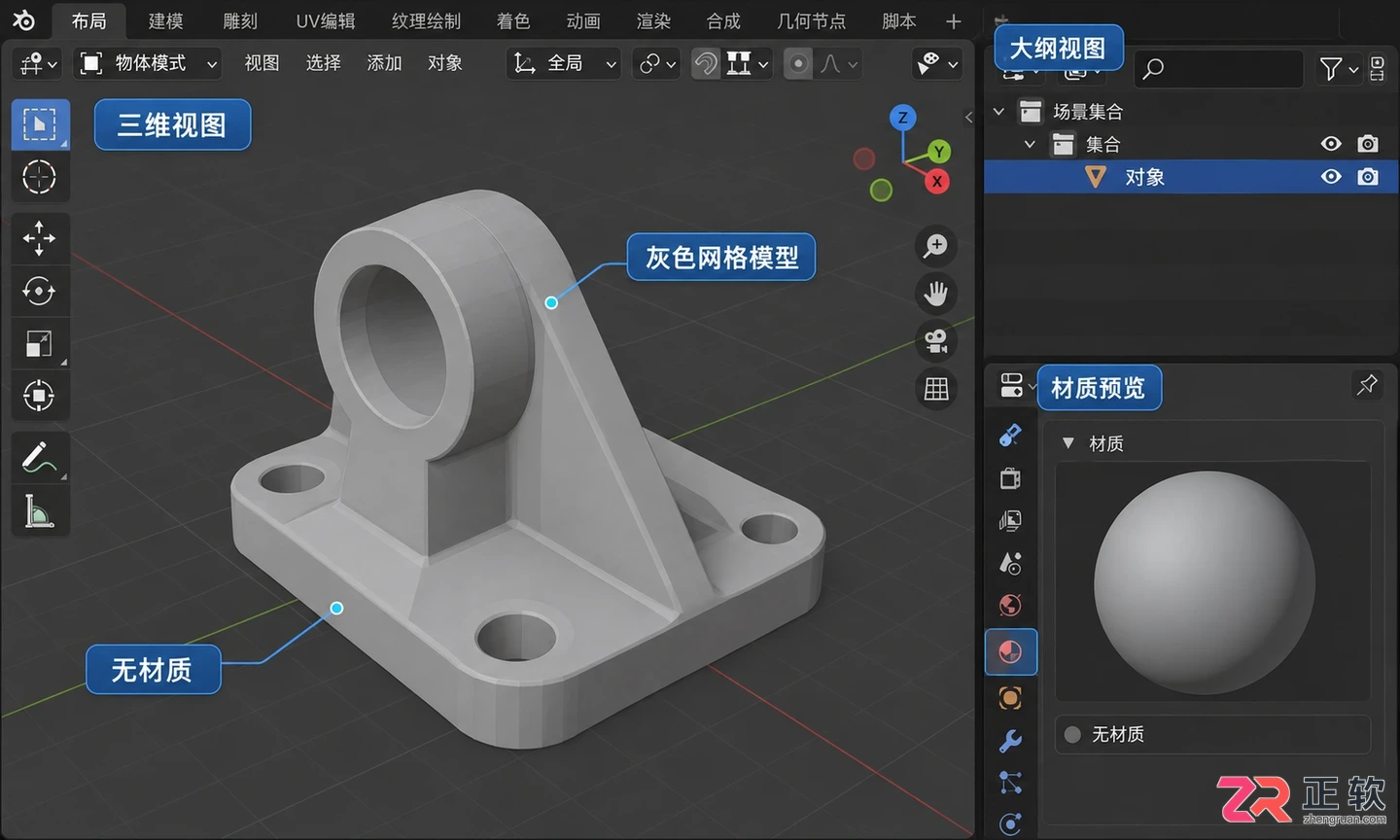Toggle orthographic grid view icon
This screenshot has height=840, width=1400.
pyautogui.click(x=936, y=389)
